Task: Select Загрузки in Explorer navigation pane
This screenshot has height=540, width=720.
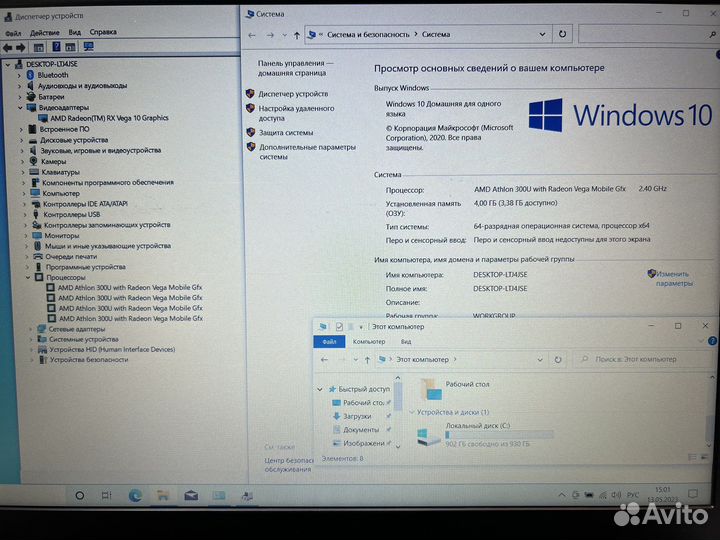Action: 357,416
